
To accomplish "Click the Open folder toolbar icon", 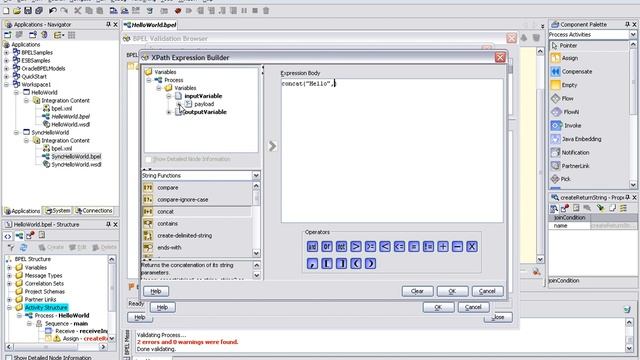I will click(x=17, y=11).
